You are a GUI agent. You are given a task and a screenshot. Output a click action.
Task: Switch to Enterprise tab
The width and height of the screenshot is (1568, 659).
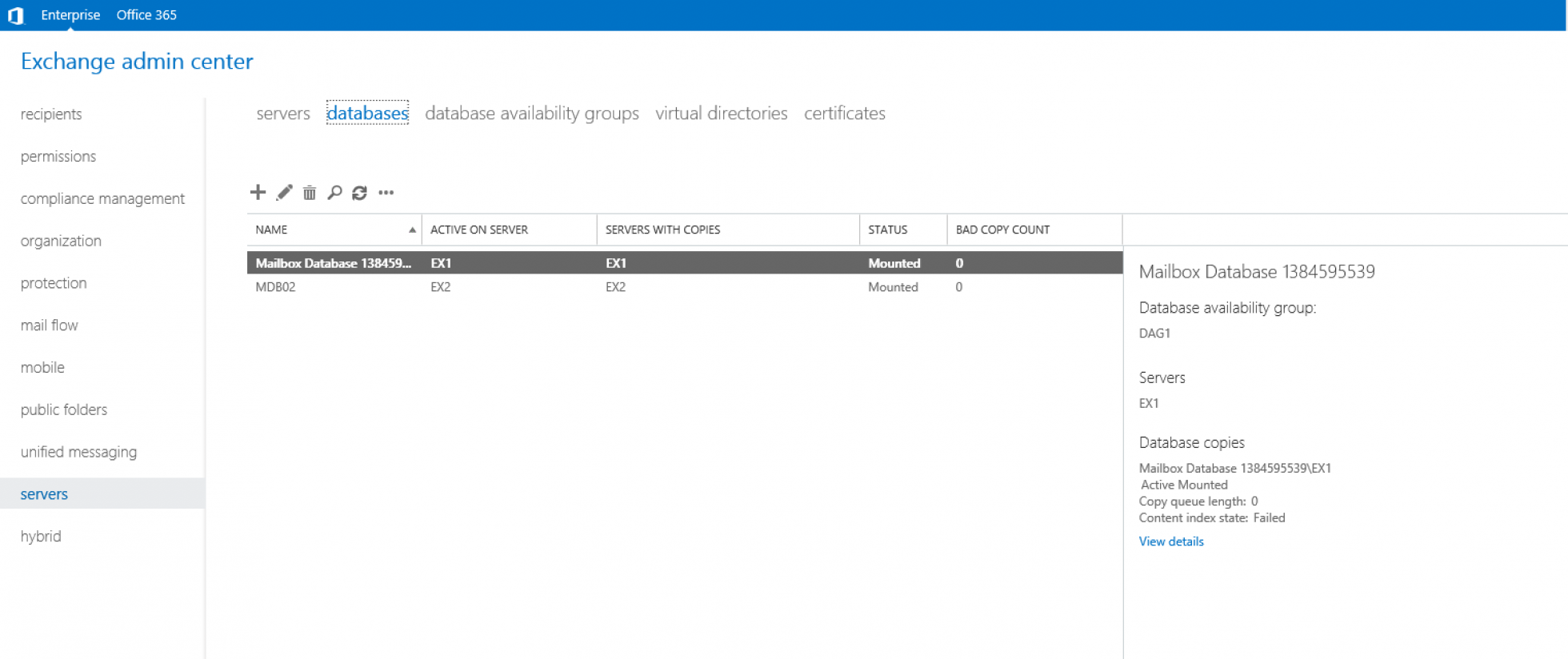click(x=70, y=15)
